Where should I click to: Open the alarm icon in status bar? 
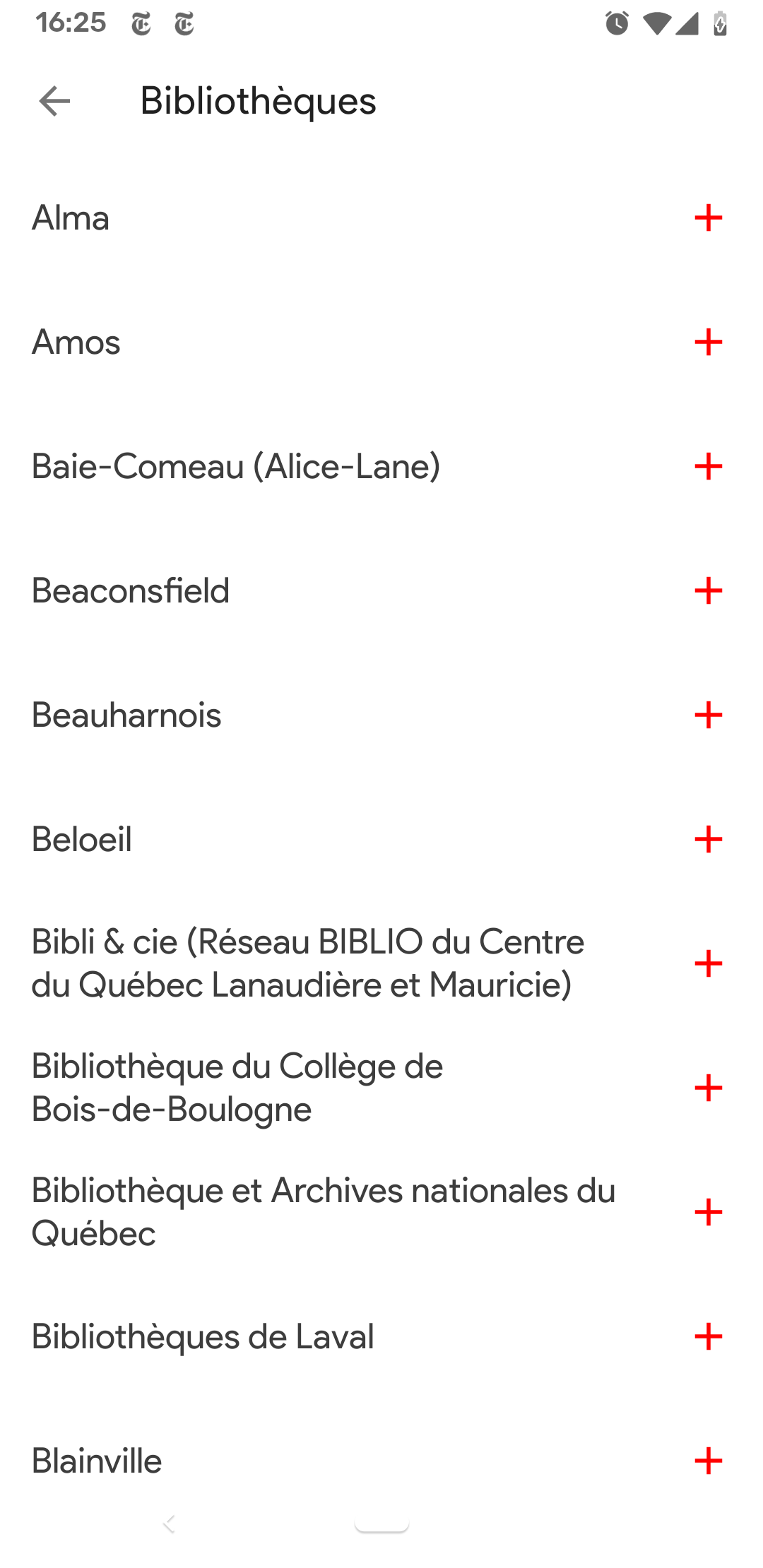click(x=617, y=23)
